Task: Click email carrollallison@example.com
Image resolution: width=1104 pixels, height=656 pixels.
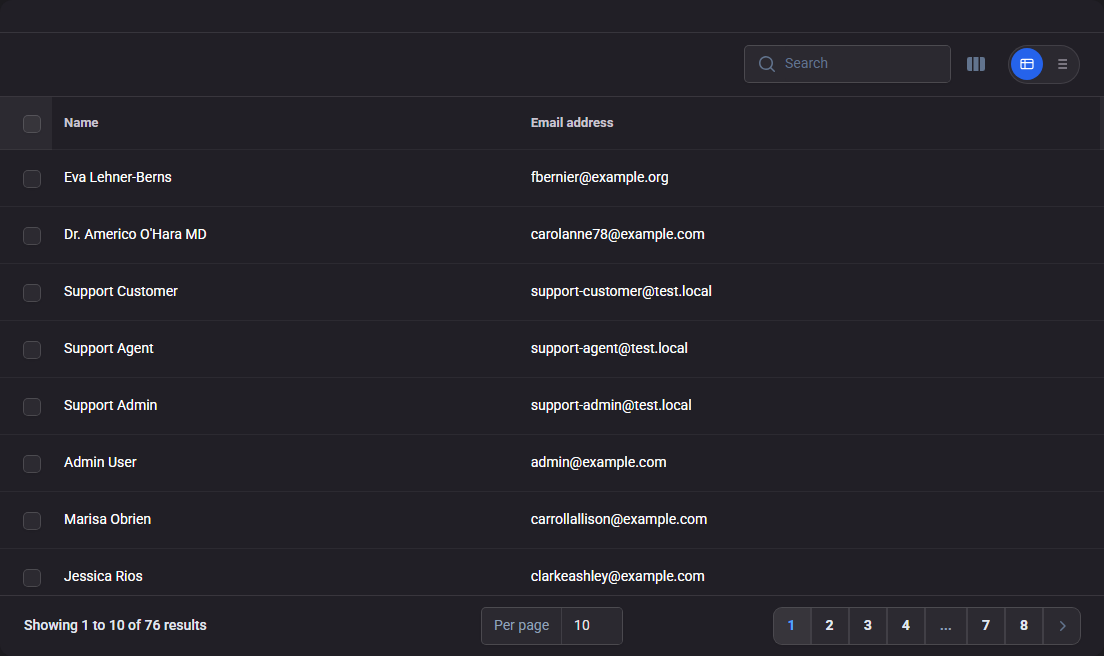Action: pos(619,519)
